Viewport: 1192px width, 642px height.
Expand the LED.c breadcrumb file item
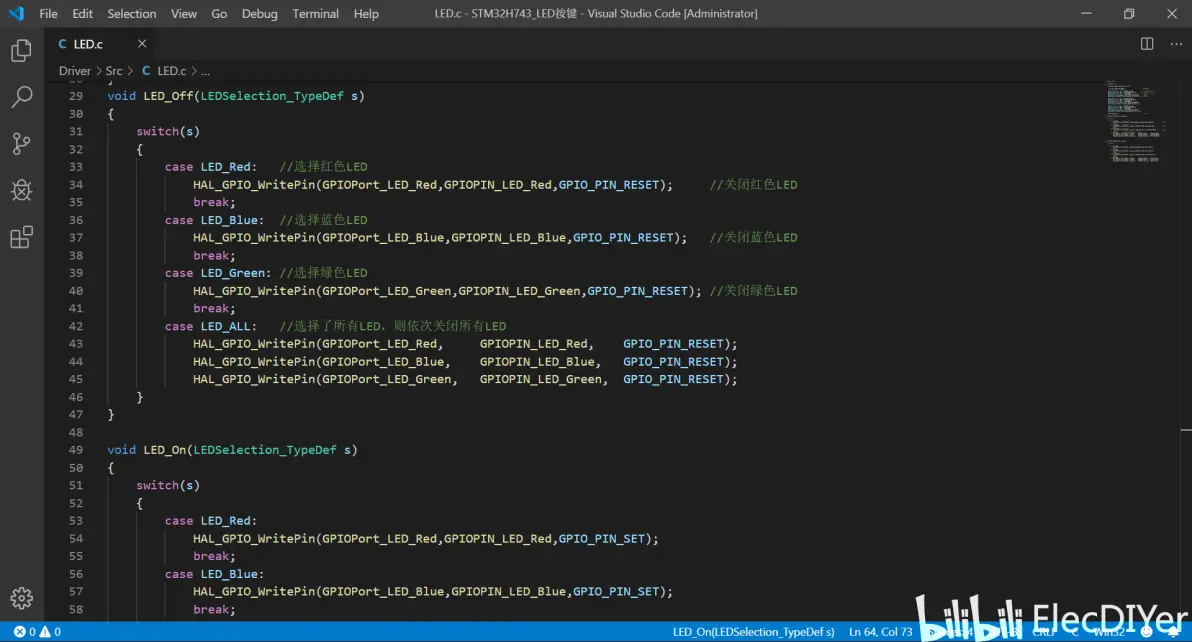[x=171, y=71]
